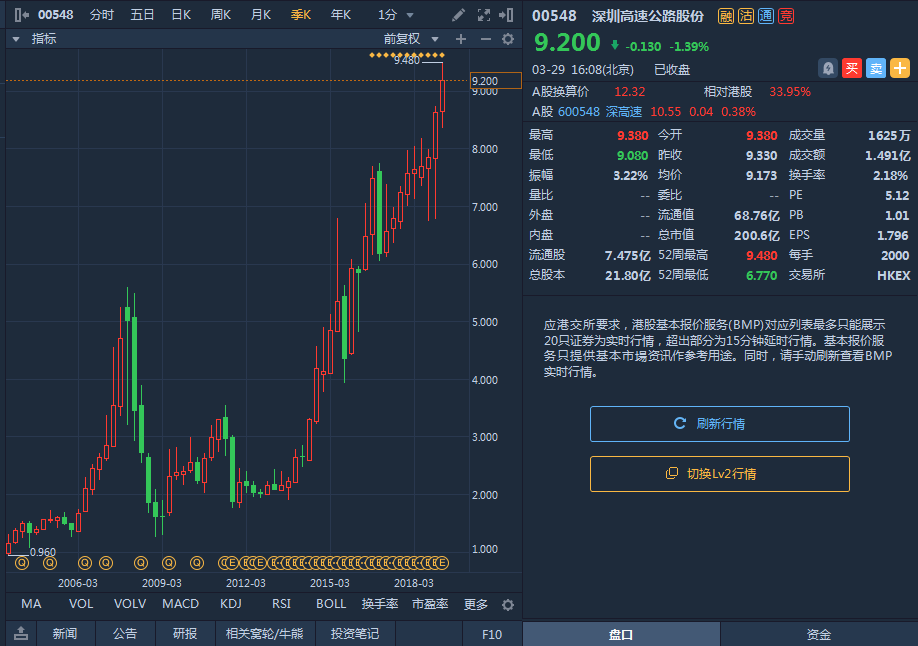Toggle the KDJ indicator
The image size is (918, 646).
(231, 604)
